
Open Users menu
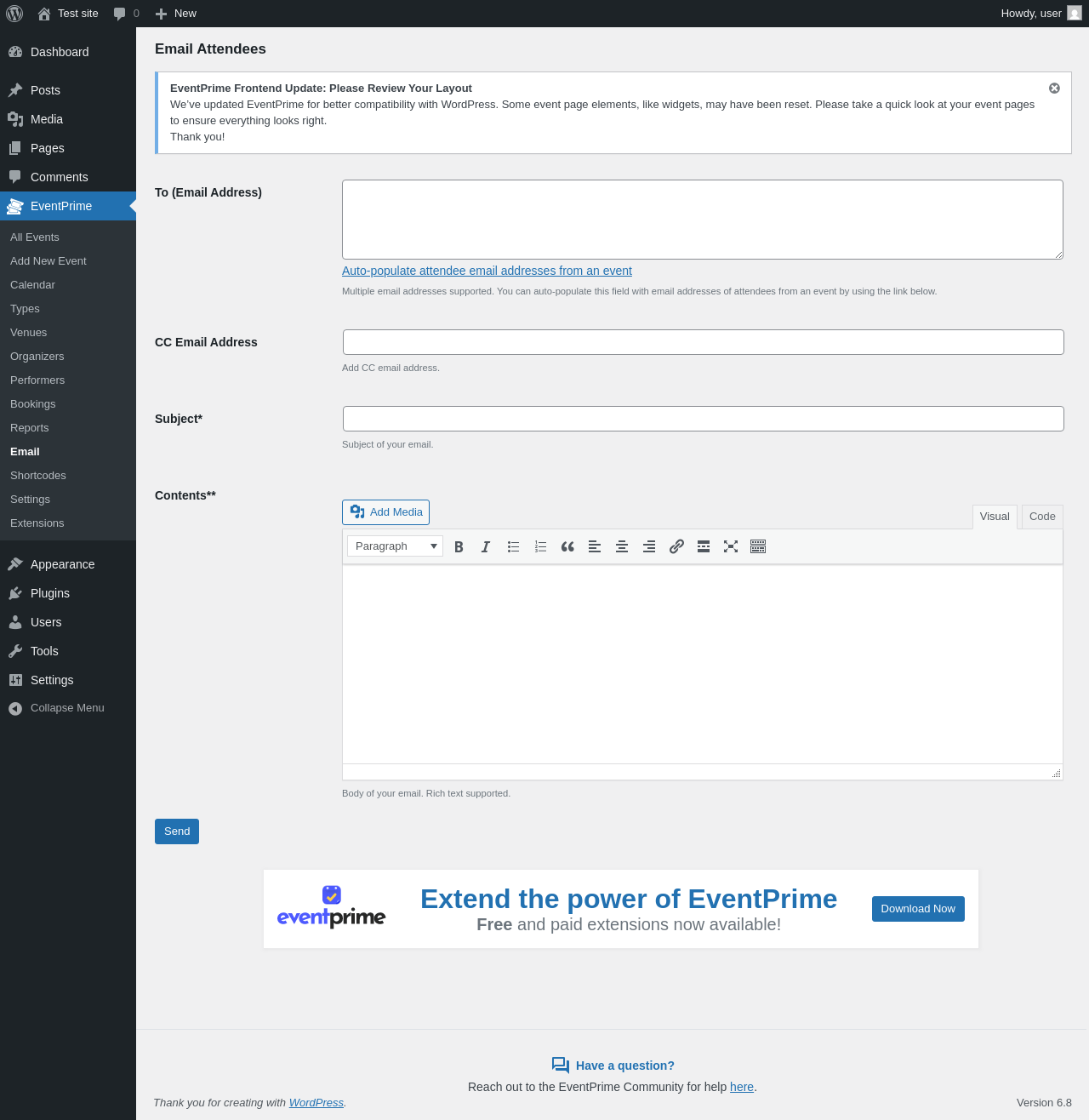[68, 622]
